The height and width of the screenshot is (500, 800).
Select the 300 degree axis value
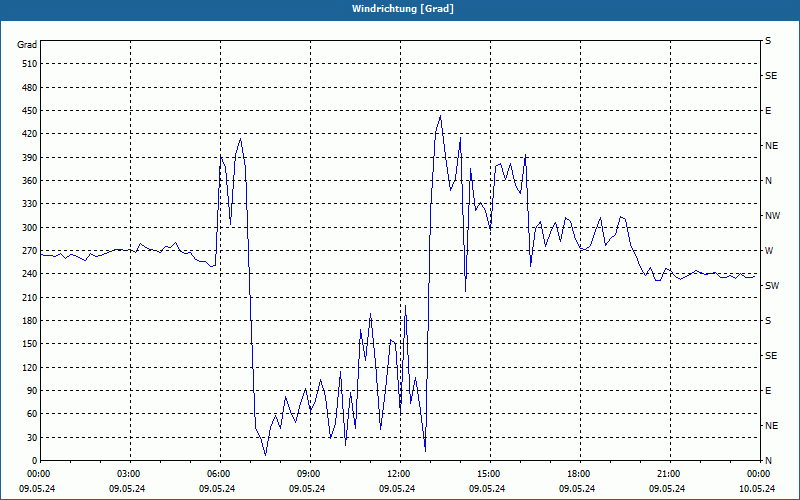coord(30,228)
